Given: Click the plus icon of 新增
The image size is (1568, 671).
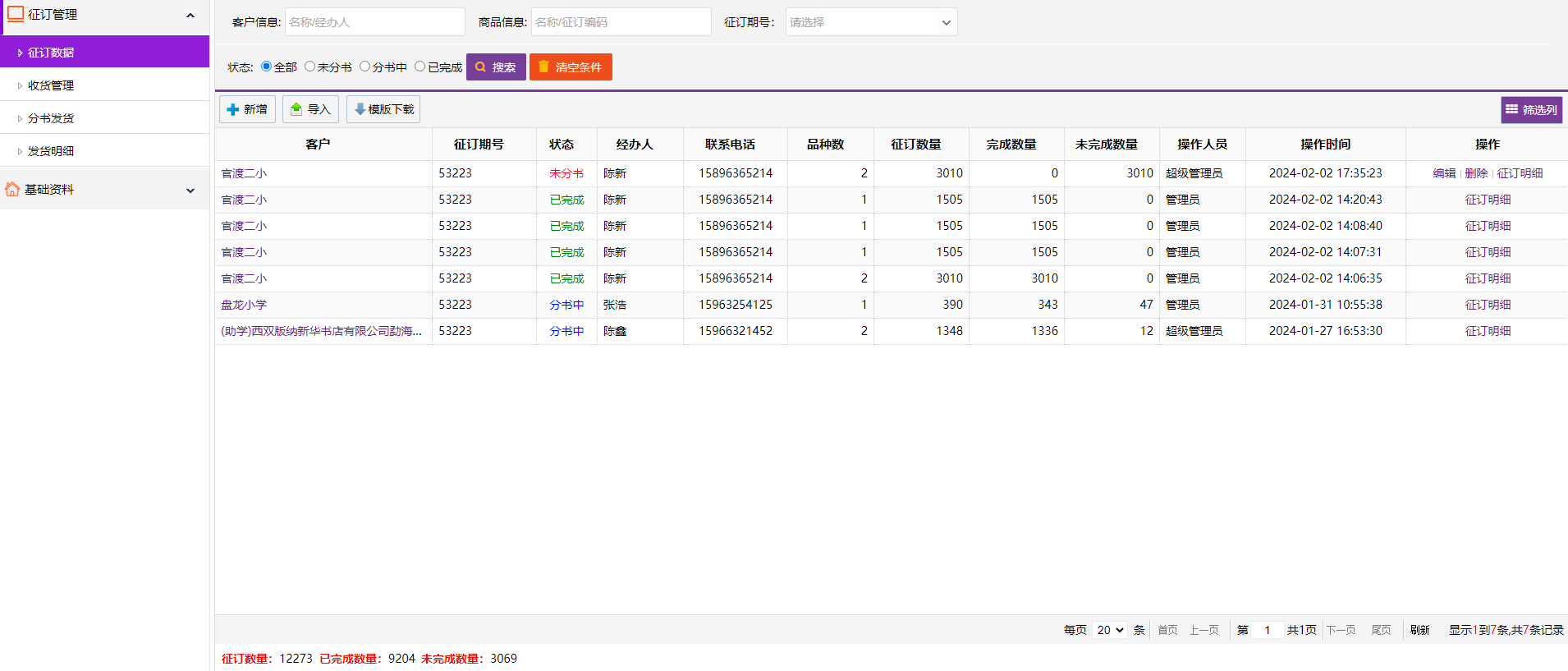Looking at the screenshot, I should click(233, 109).
